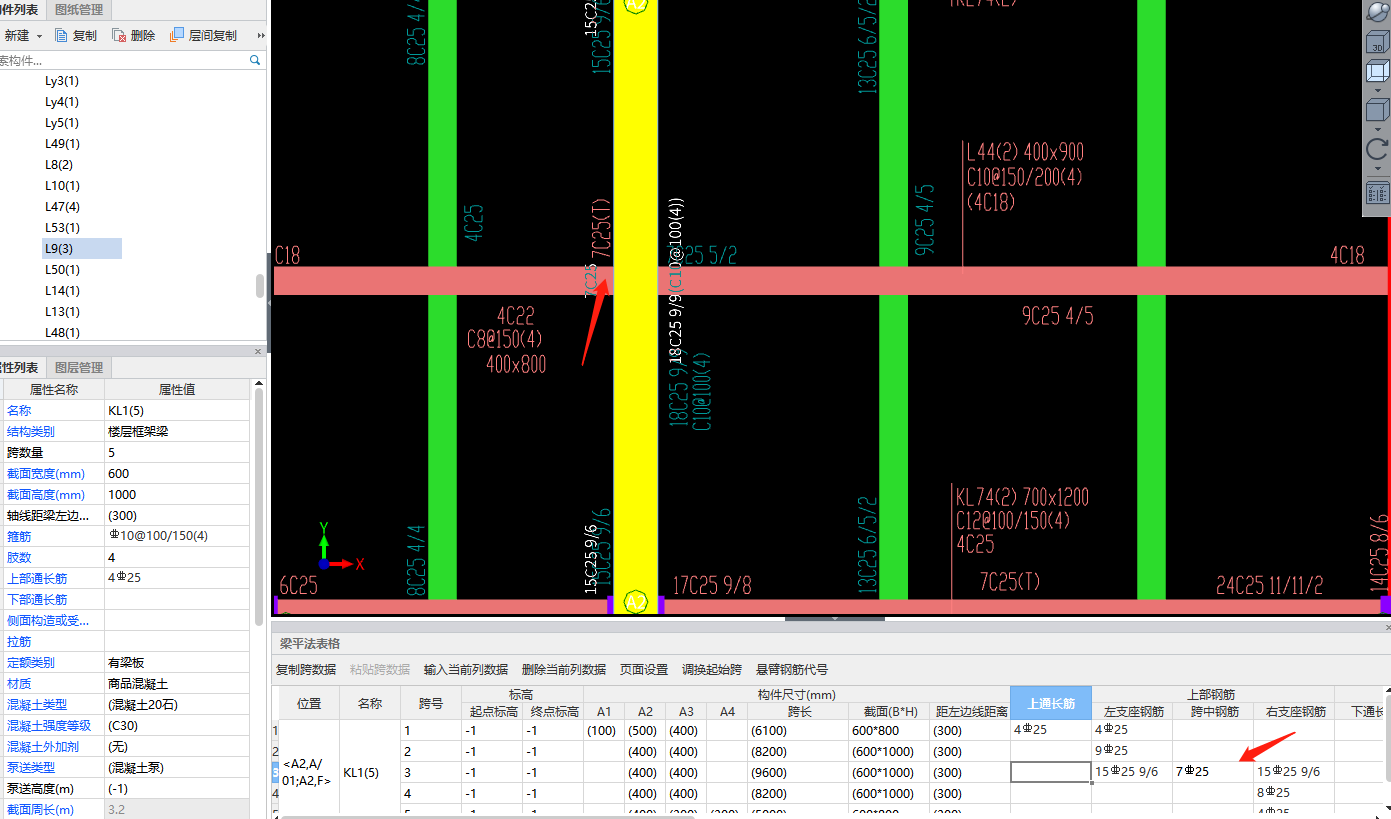1391x819 pixels.
Task: Select L14(1) in component list
Action: click(x=62, y=291)
